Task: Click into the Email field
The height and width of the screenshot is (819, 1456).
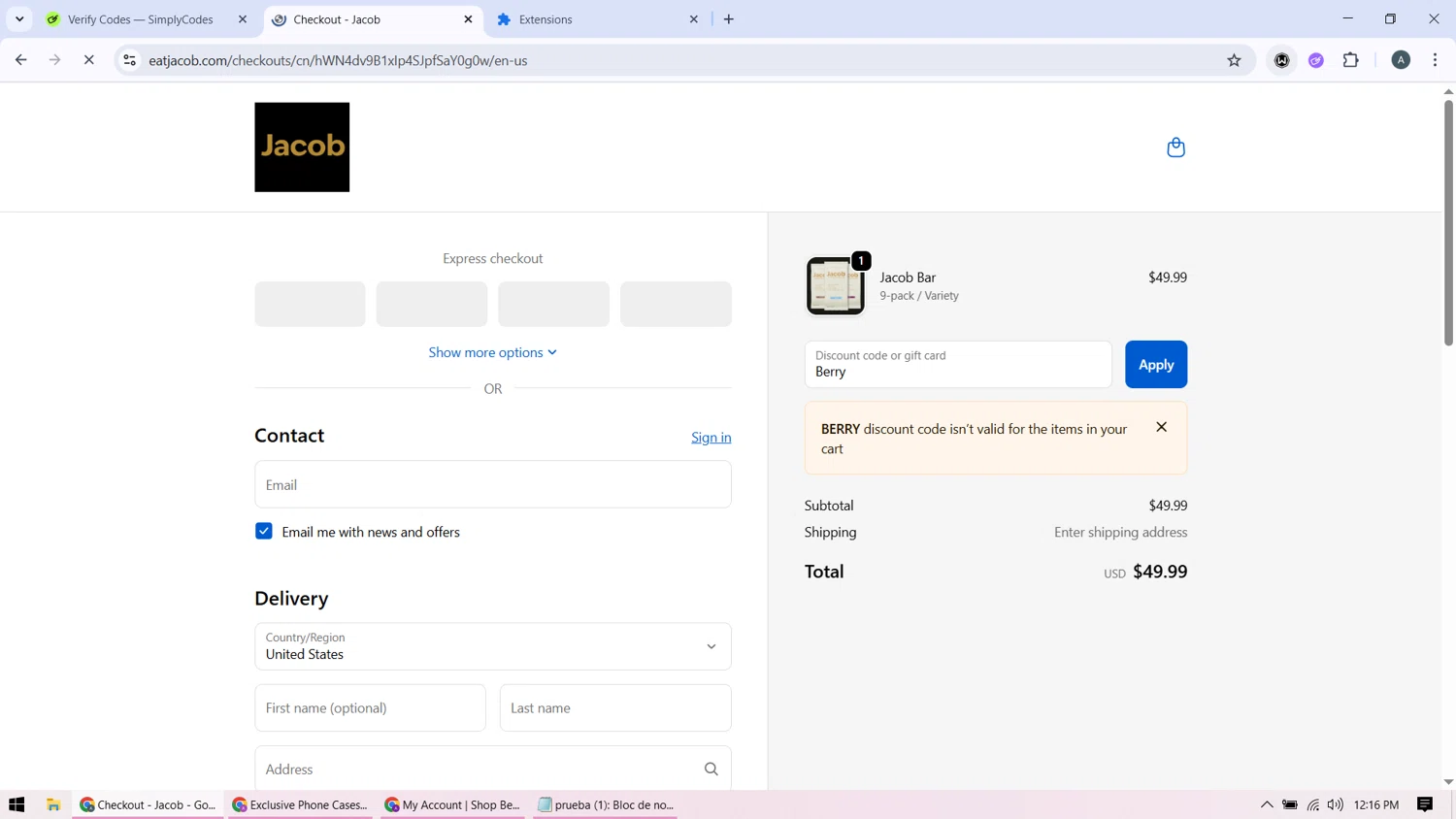Action: pos(493,484)
